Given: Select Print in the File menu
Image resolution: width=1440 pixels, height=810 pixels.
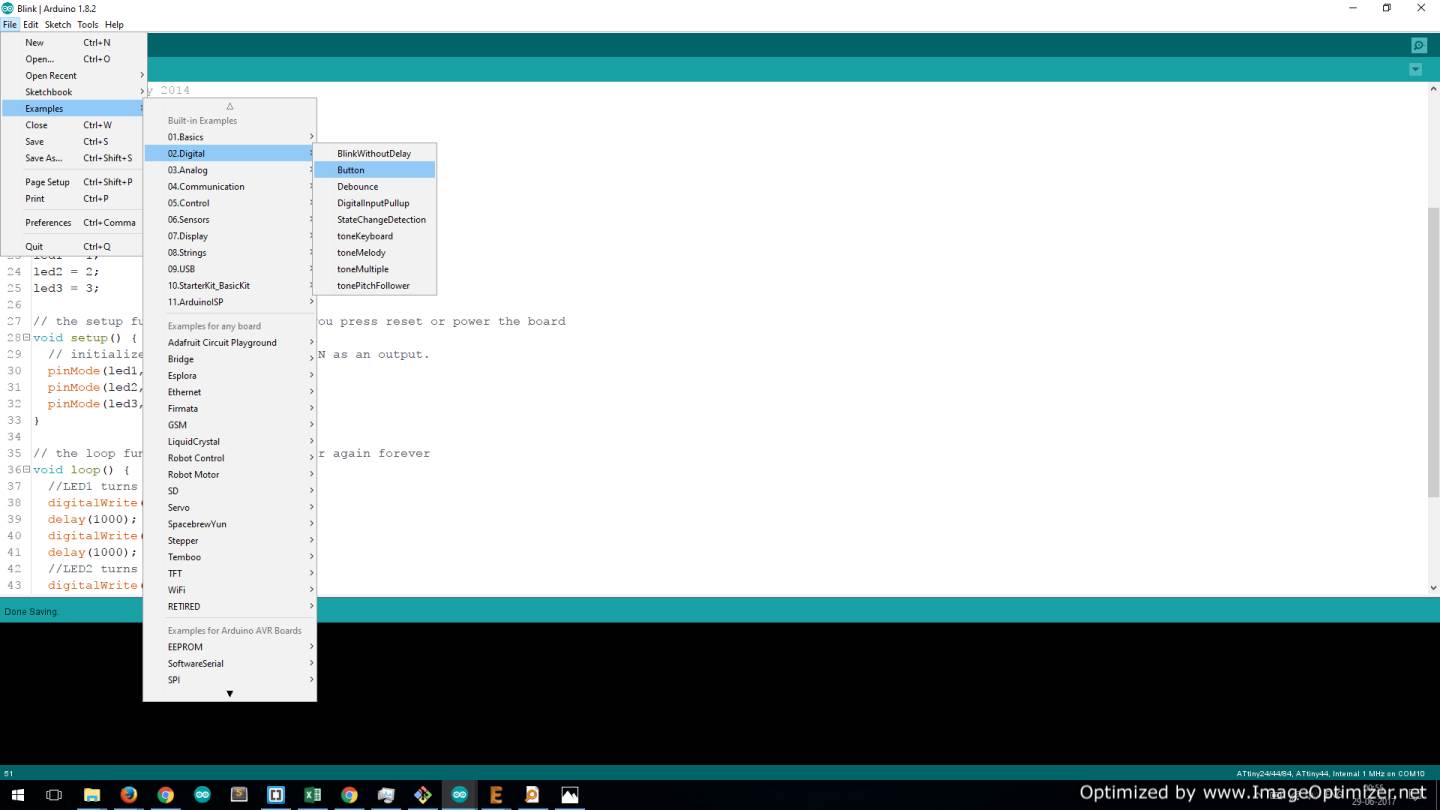Looking at the screenshot, I should (74, 198).
